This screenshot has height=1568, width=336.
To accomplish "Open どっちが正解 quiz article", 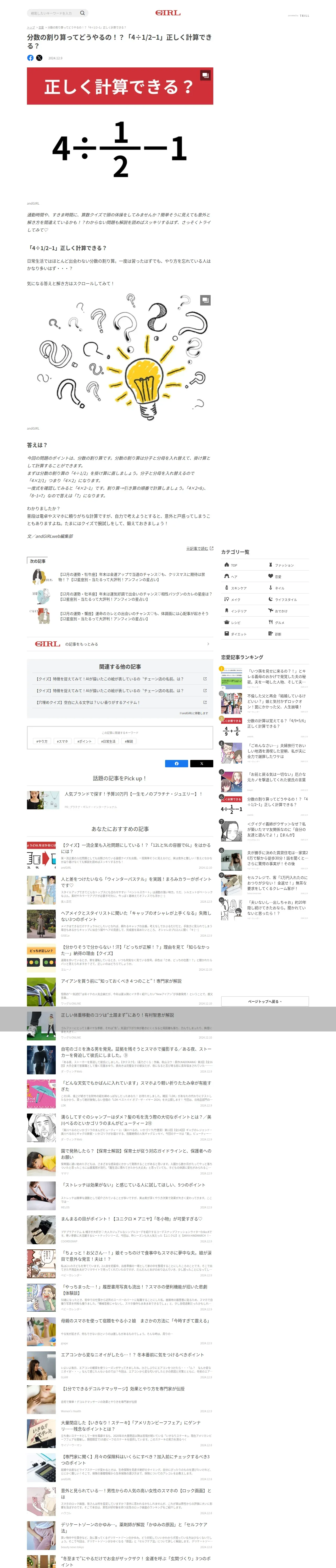I will coord(120,958).
